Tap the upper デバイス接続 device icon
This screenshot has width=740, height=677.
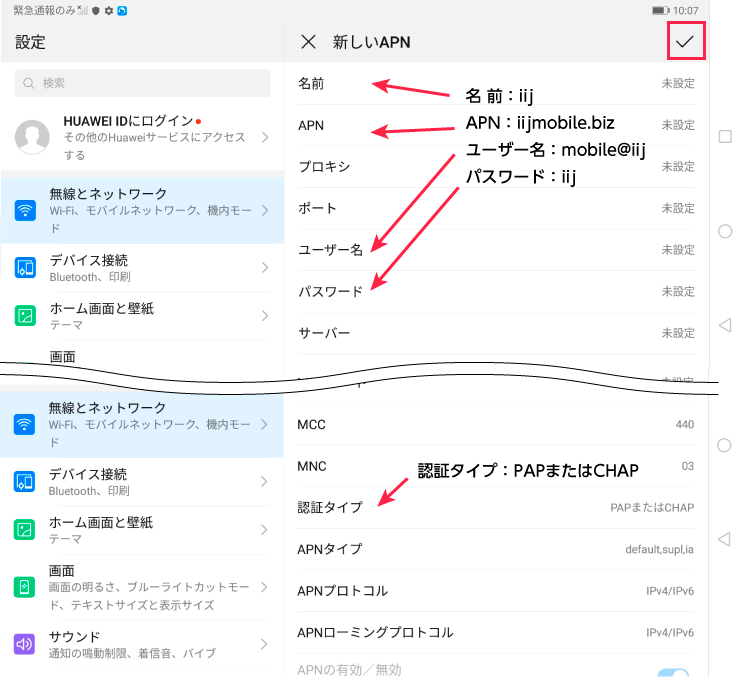25,267
